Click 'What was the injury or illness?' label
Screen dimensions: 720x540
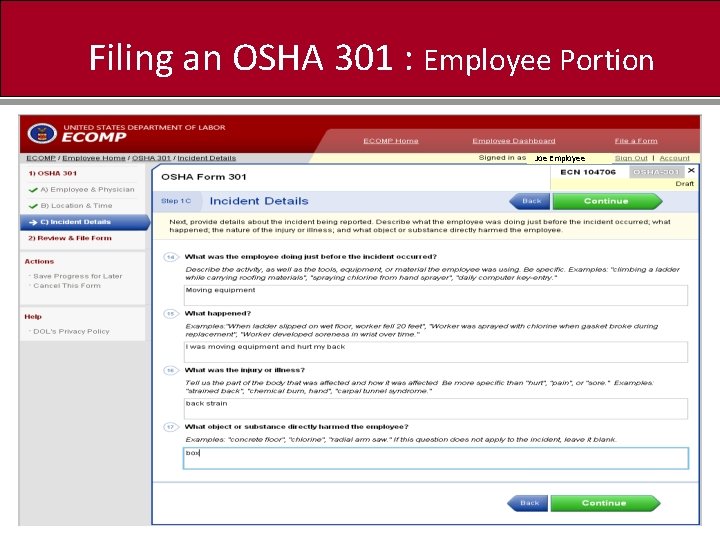pos(245,370)
